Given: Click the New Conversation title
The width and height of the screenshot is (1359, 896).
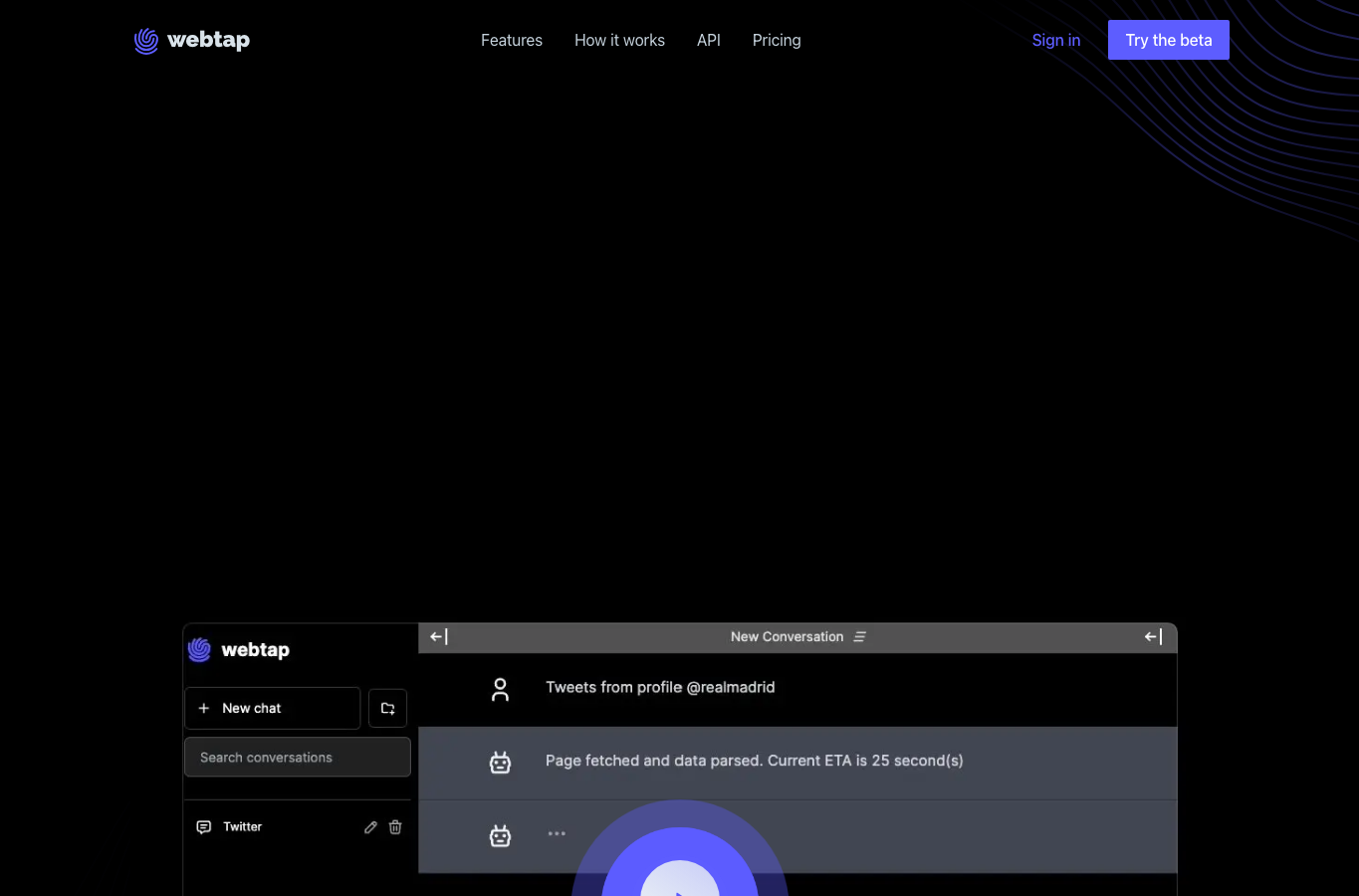Looking at the screenshot, I should pos(787,637).
